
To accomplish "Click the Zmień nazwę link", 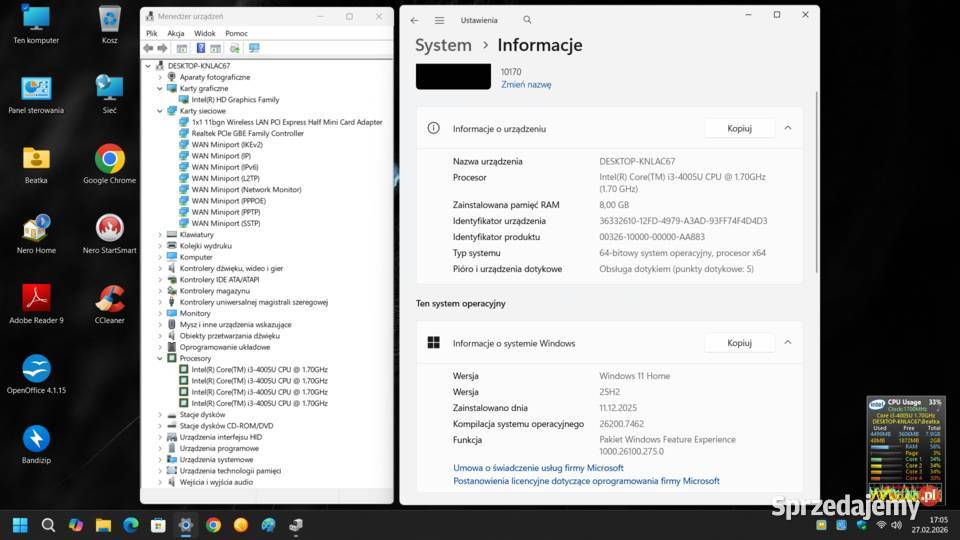I will 526,84.
